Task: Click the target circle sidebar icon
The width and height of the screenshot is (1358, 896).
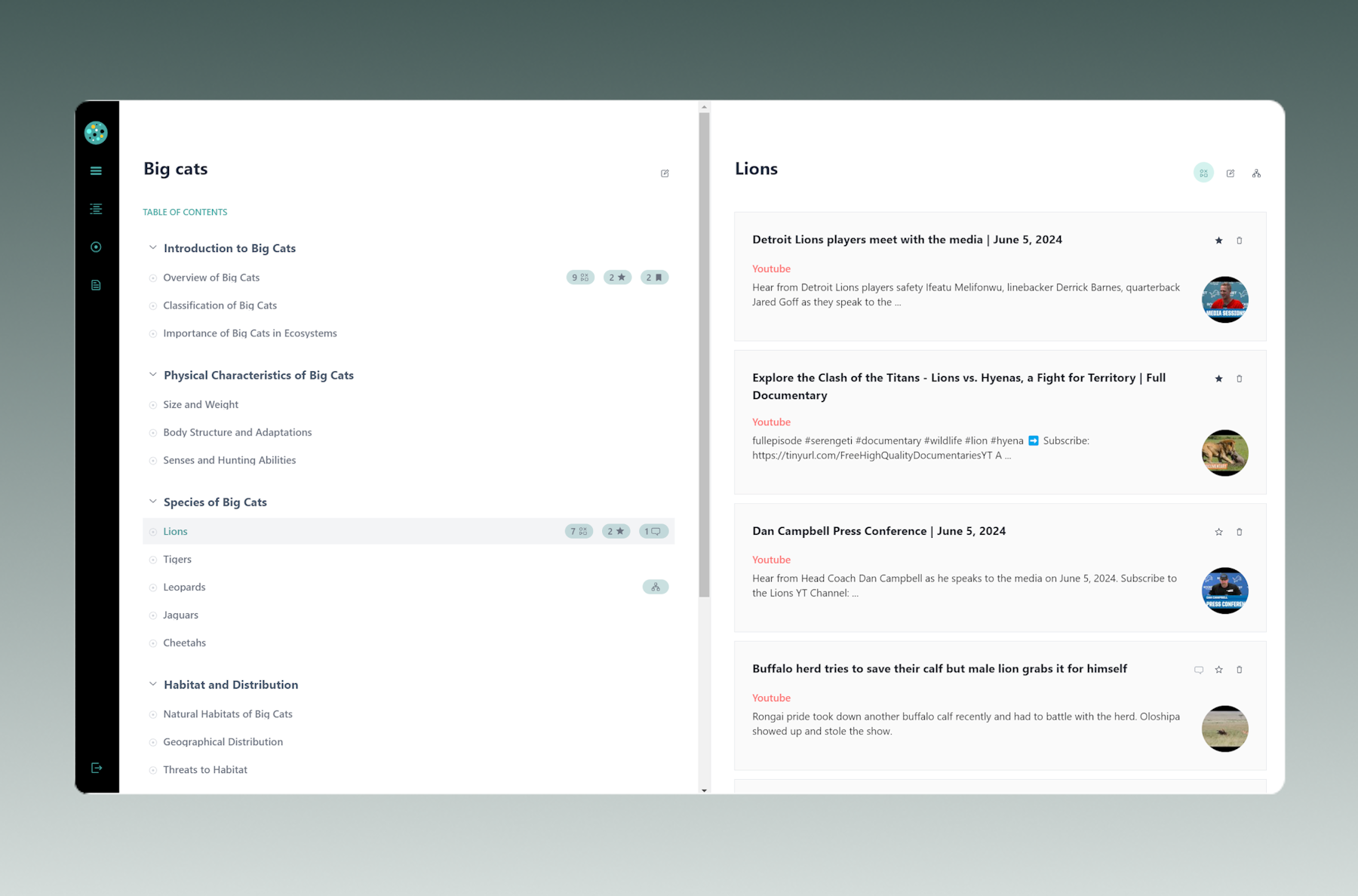Action: click(x=96, y=247)
